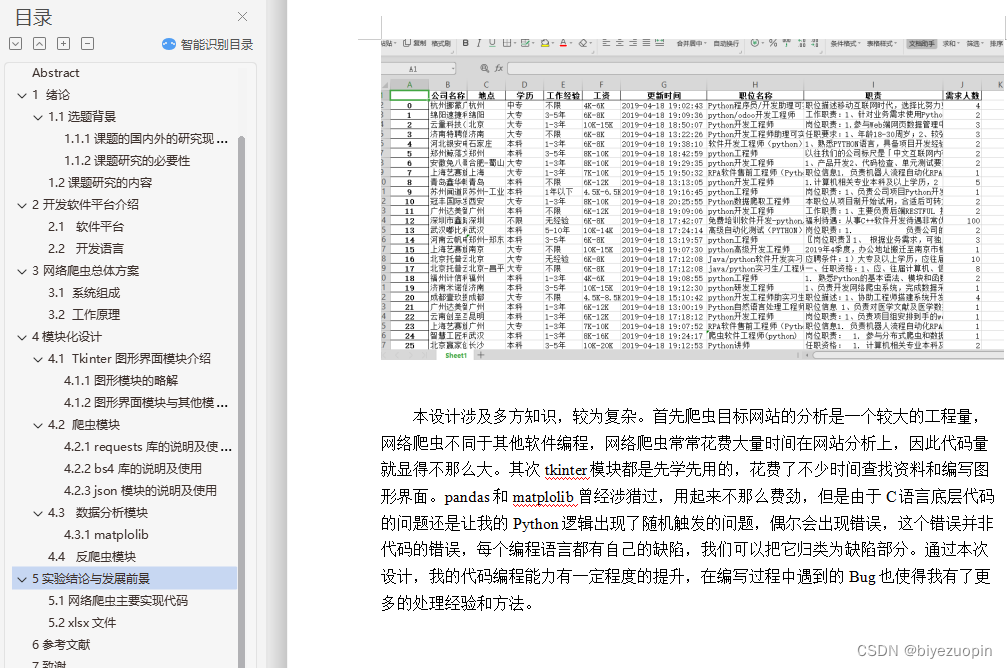Click the plus box icon under 目录 title
The height and width of the screenshot is (668, 1007).
coord(64,44)
